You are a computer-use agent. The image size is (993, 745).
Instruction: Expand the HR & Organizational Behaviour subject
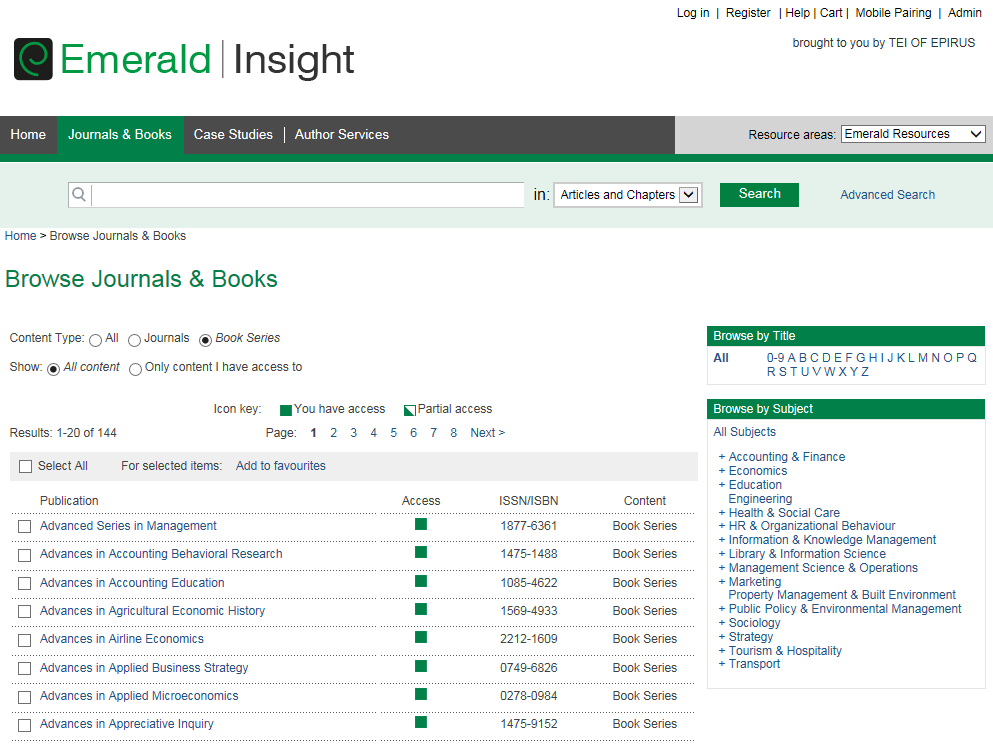coord(722,526)
